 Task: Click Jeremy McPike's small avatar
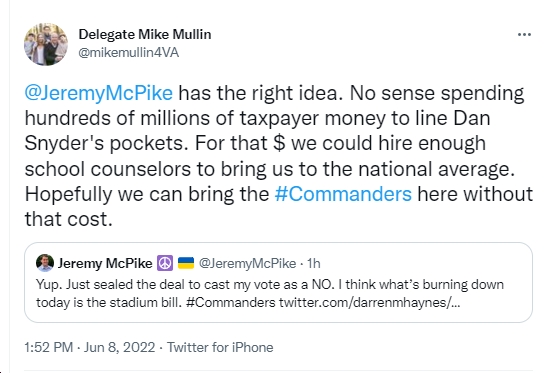tap(45, 263)
